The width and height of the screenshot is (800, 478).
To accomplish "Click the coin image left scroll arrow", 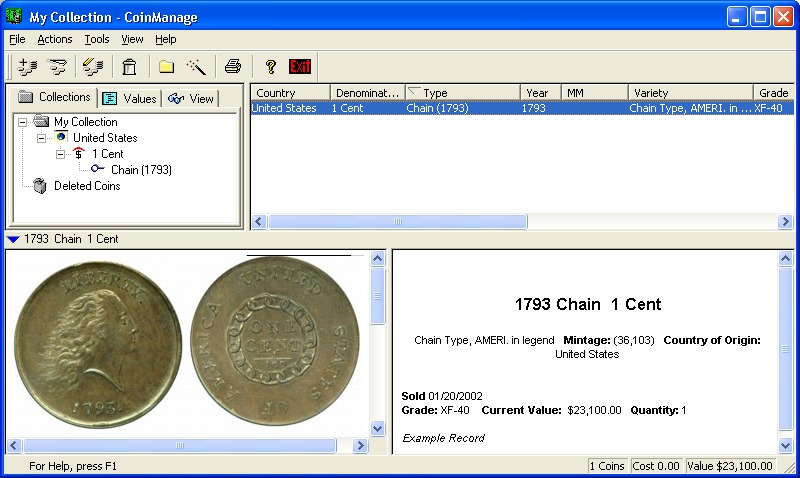I will point(14,445).
